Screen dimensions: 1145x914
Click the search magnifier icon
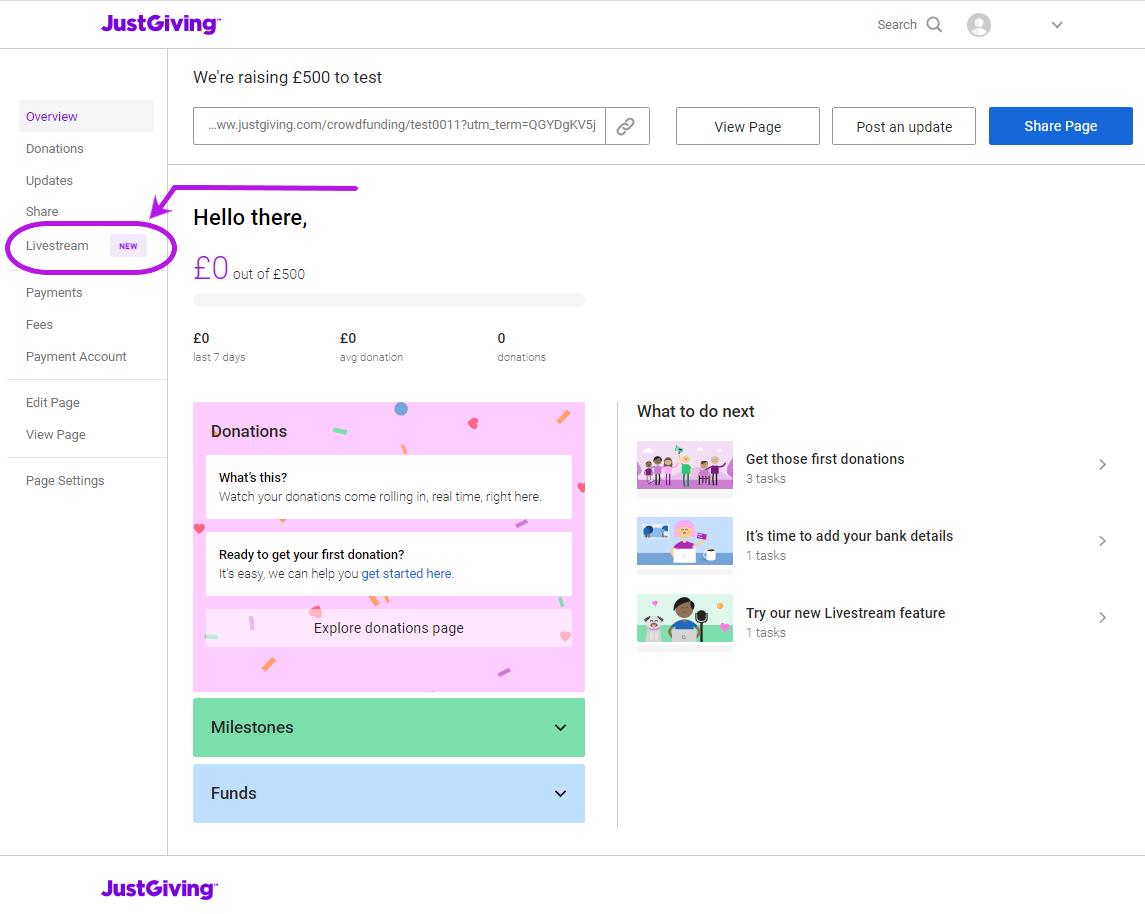click(x=934, y=25)
